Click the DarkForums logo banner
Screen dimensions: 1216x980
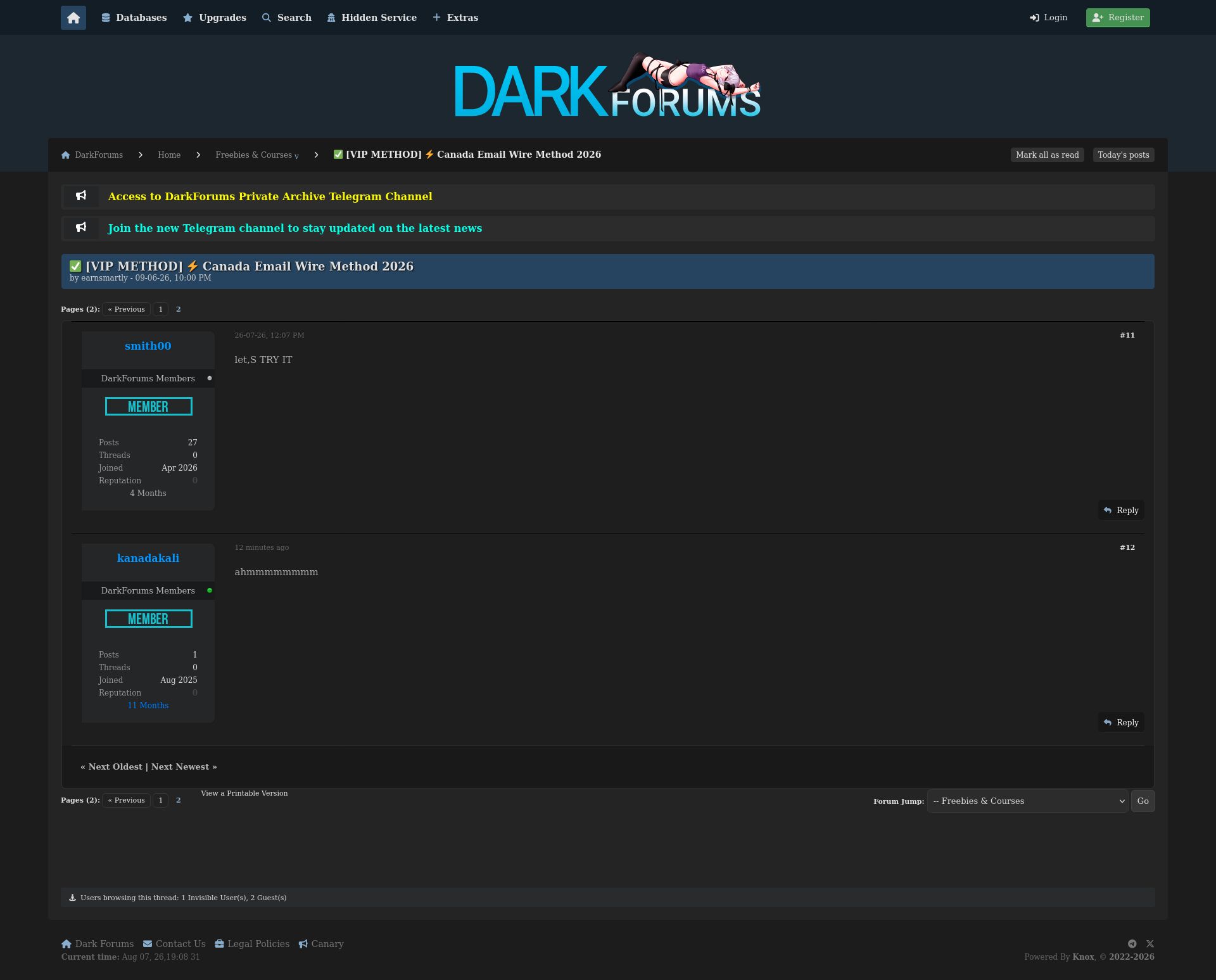[608, 86]
